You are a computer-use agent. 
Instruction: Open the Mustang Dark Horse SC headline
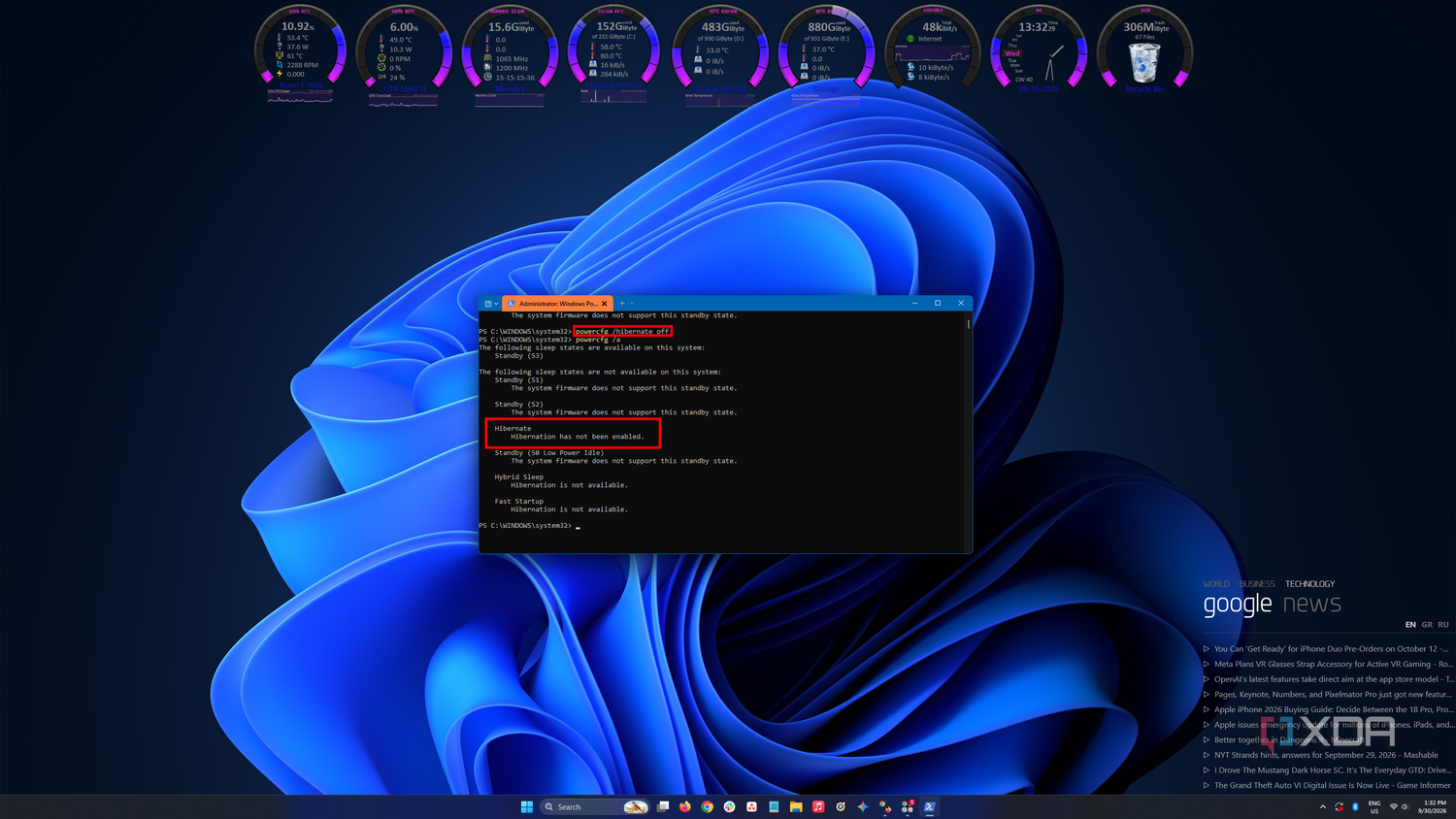1333,770
